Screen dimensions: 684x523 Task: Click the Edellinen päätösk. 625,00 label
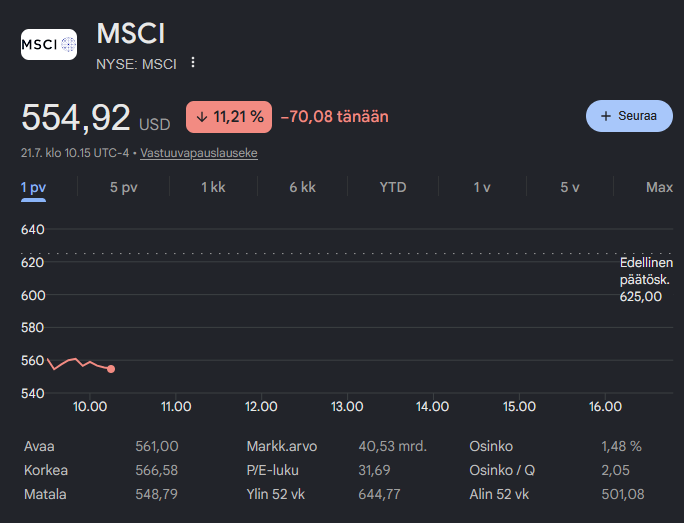[646, 280]
